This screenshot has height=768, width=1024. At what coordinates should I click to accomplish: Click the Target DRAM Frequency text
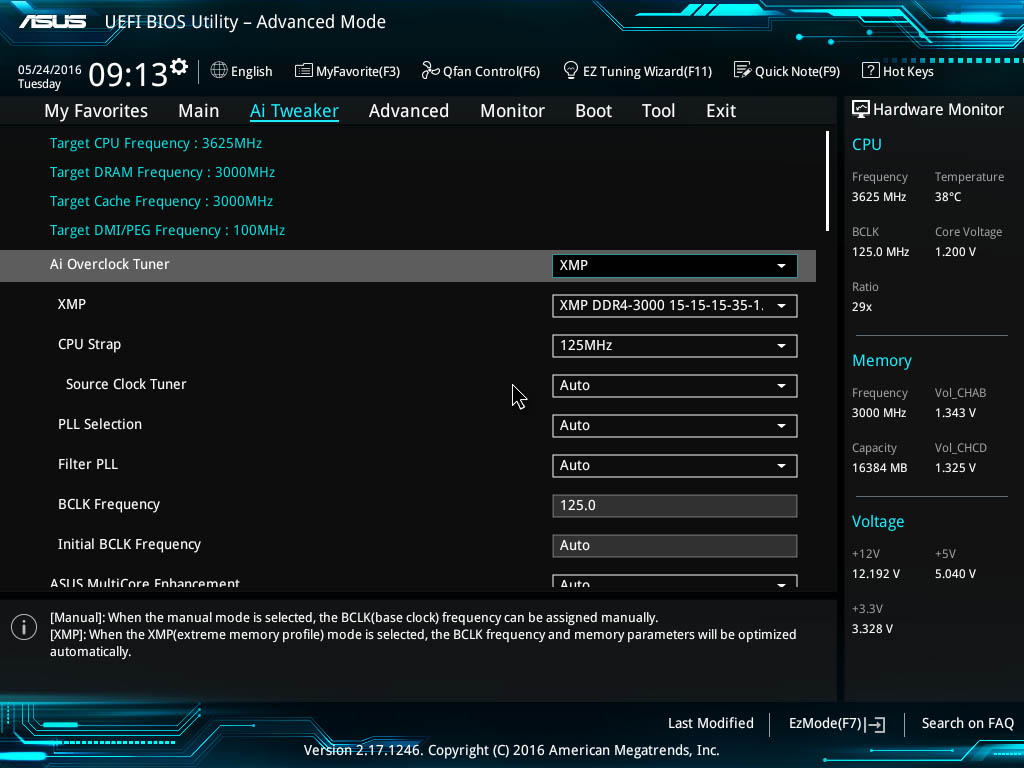click(x=162, y=172)
